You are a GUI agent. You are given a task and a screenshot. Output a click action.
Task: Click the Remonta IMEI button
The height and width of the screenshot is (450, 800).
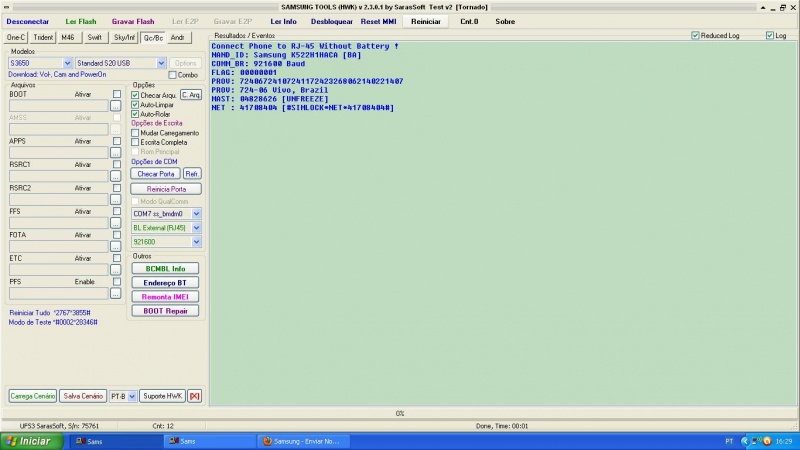[165, 297]
